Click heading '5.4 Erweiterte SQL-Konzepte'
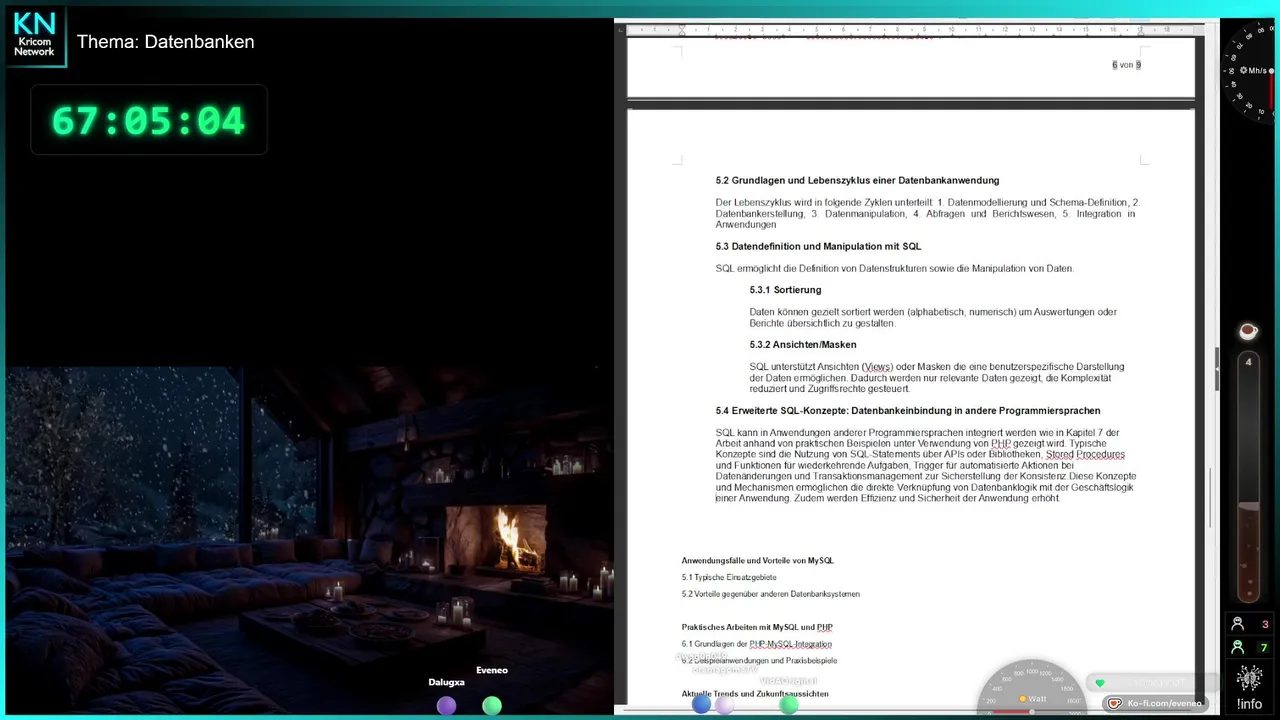 [x=907, y=411]
